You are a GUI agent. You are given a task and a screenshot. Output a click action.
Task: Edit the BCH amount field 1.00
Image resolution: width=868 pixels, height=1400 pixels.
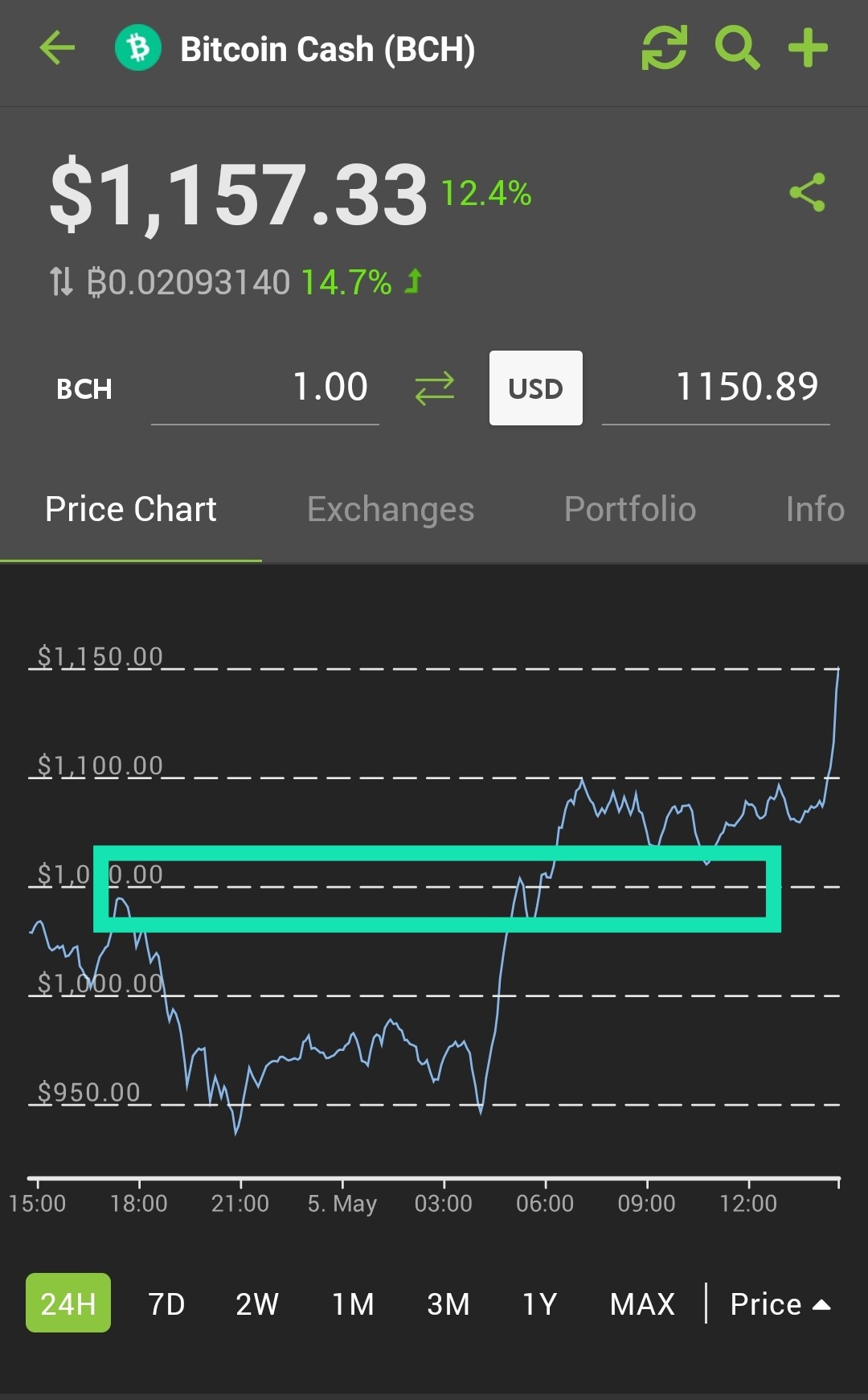[265, 388]
